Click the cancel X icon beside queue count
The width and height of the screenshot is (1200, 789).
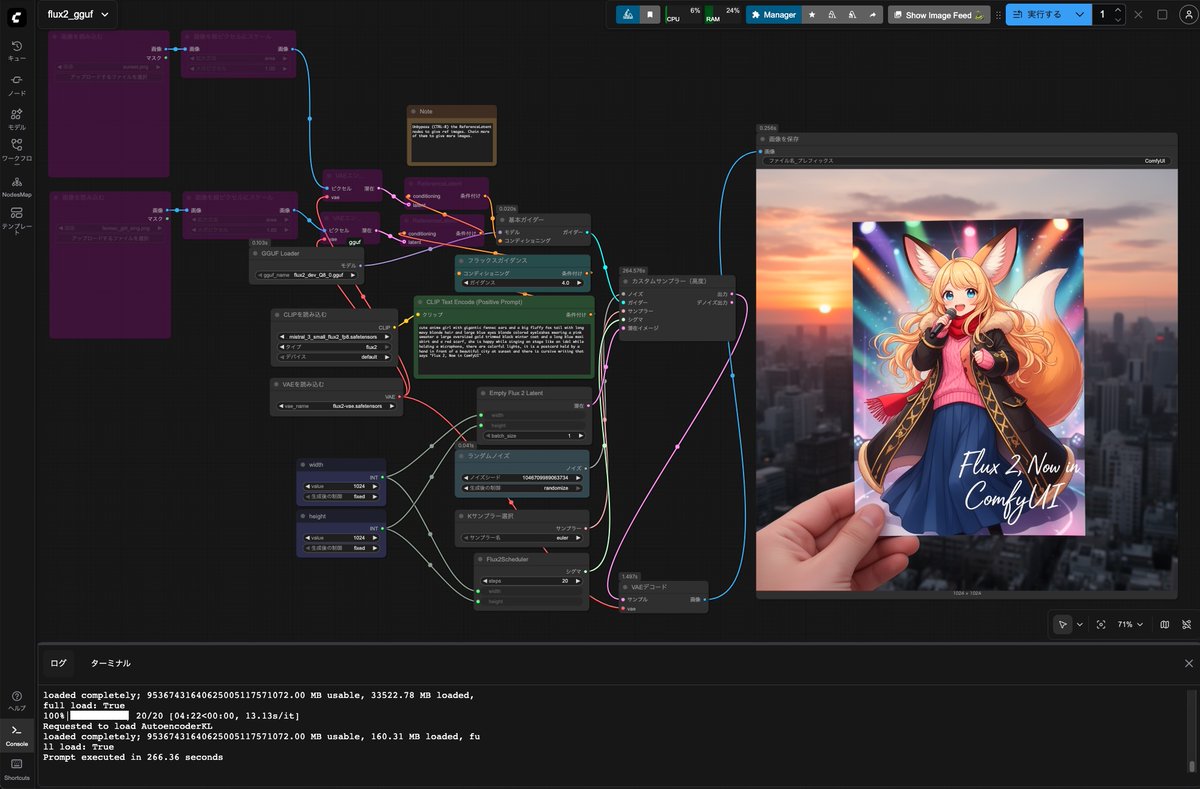1138,15
